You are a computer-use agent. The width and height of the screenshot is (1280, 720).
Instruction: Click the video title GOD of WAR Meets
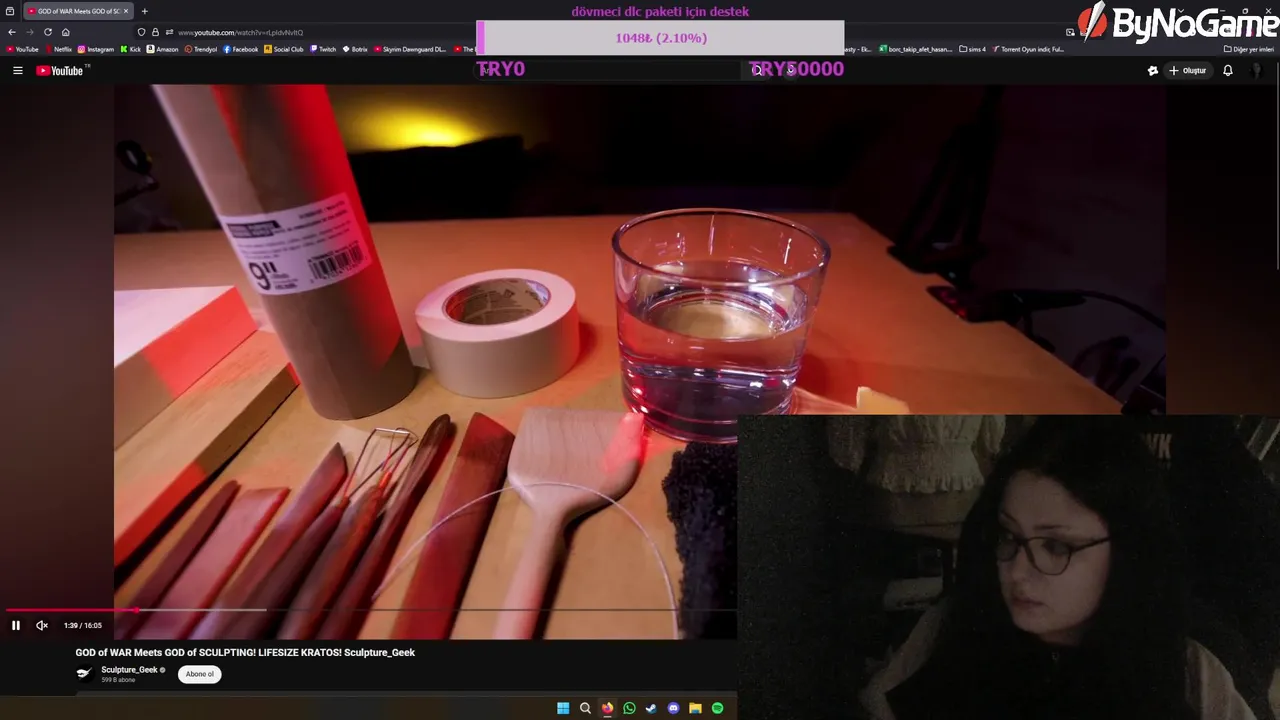(245, 652)
